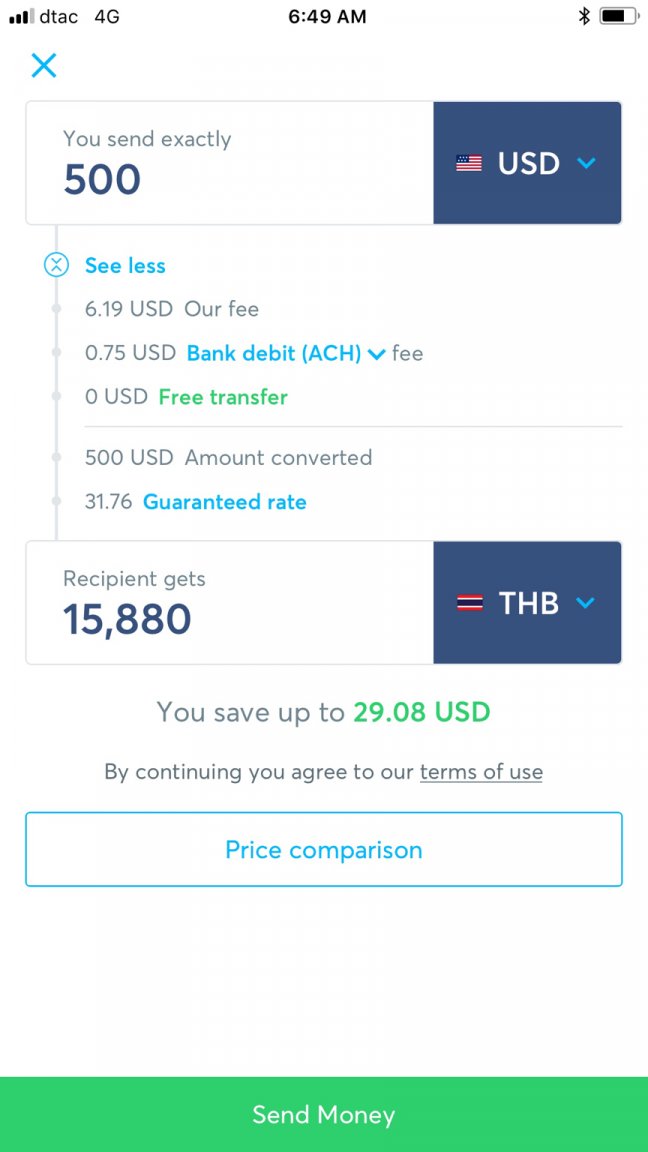Tap the cellular signal bars icon
Image resolution: width=648 pixels, height=1152 pixels.
(21, 16)
